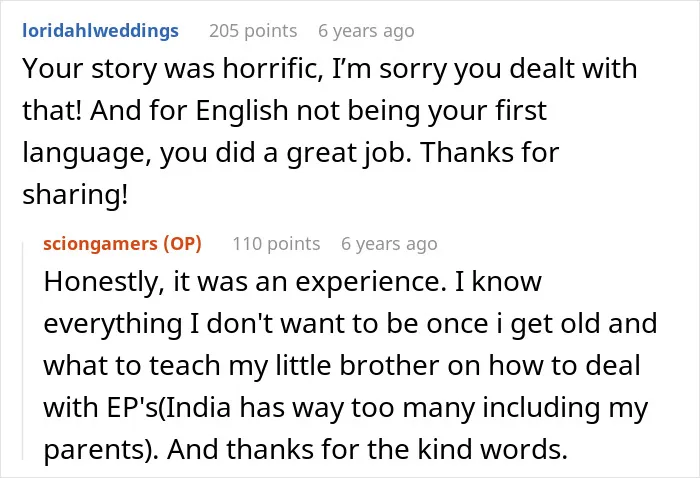The width and height of the screenshot is (700, 478).
Task: Open top comment's 6 years ago timestamp
Action: [x=366, y=31]
